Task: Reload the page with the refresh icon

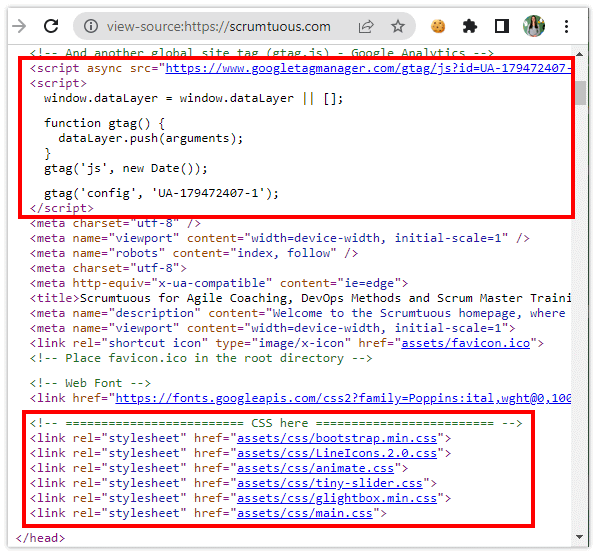Action: [x=51, y=26]
